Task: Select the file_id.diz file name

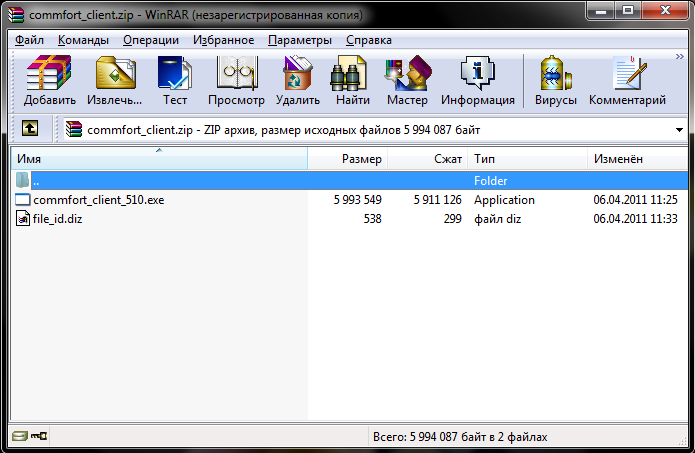Action: click(x=57, y=219)
